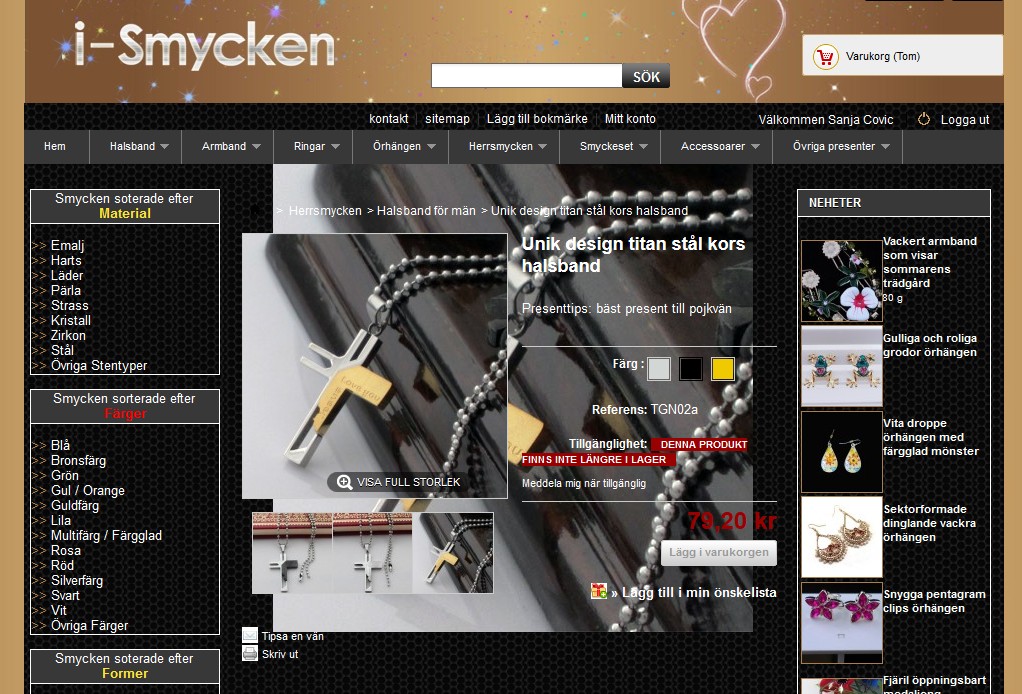Open the sitemap link
The width and height of the screenshot is (1022, 694).
tap(447, 119)
